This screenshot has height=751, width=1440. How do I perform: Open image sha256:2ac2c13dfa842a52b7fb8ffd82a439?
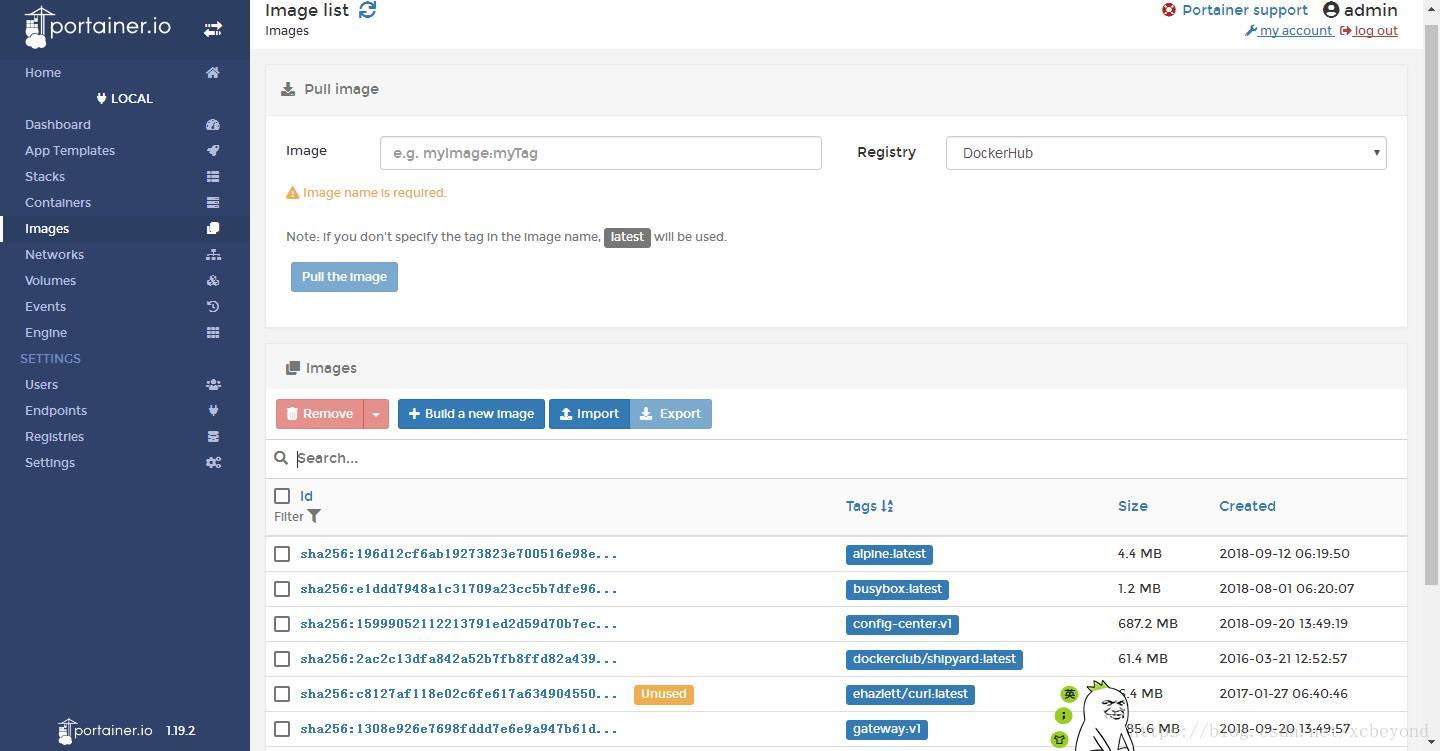[x=459, y=659]
